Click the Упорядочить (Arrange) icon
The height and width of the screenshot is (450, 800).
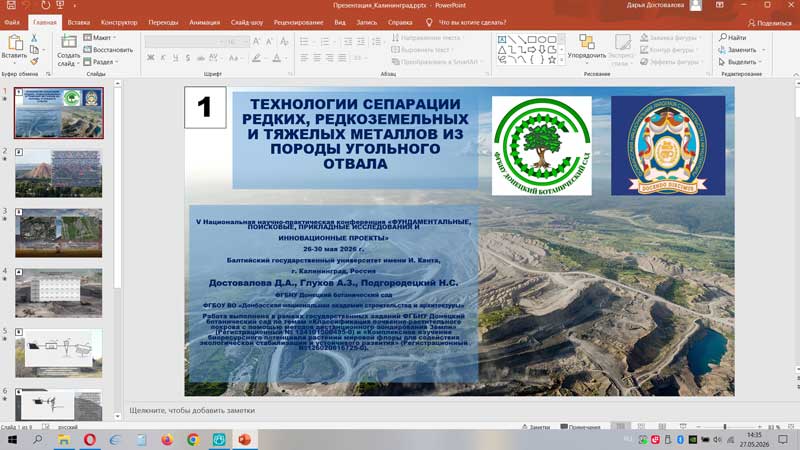[587, 42]
